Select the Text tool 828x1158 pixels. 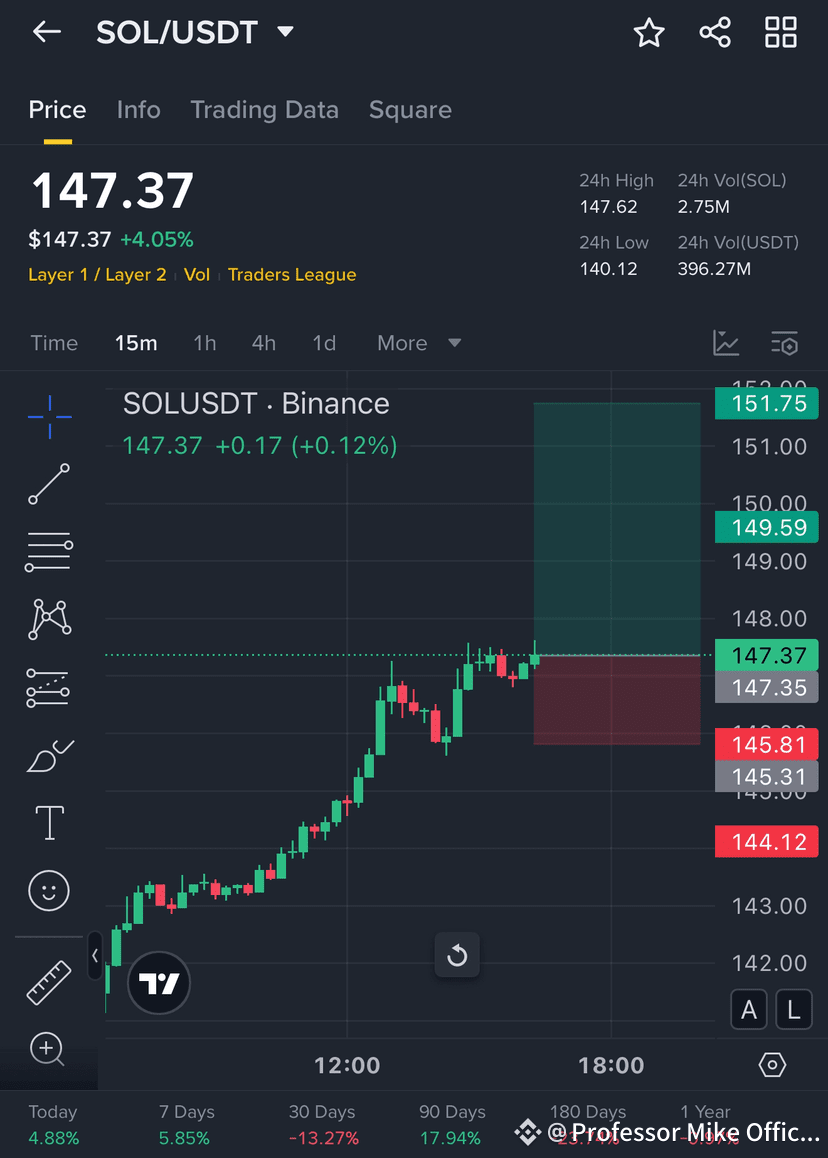point(49,823)
